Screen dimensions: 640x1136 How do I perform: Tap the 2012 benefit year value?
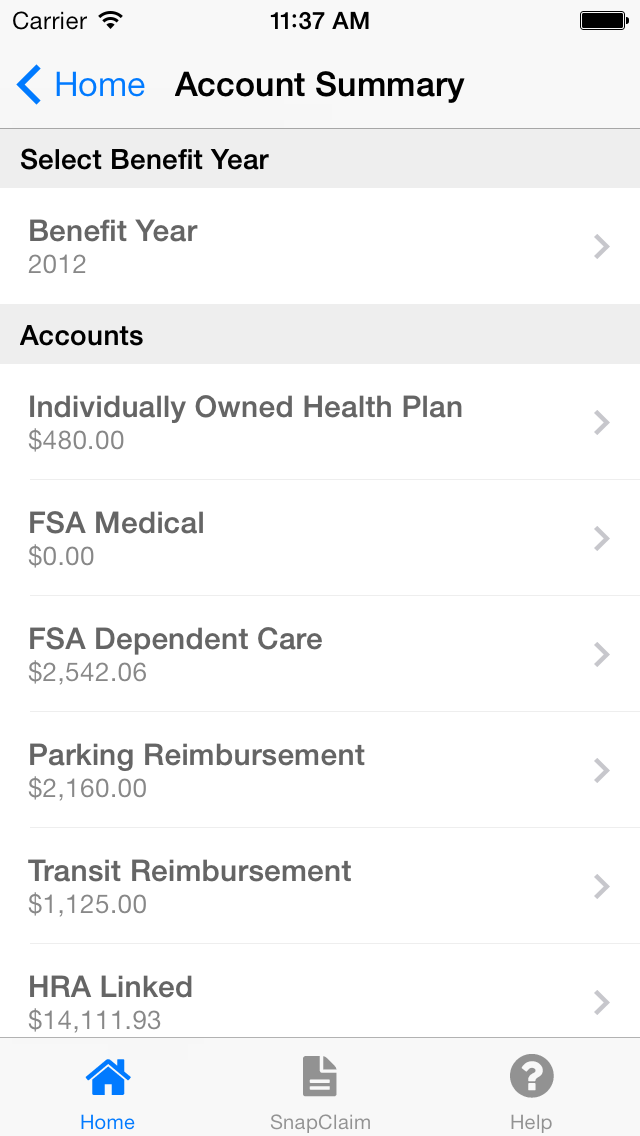click(x=57, y=265)
